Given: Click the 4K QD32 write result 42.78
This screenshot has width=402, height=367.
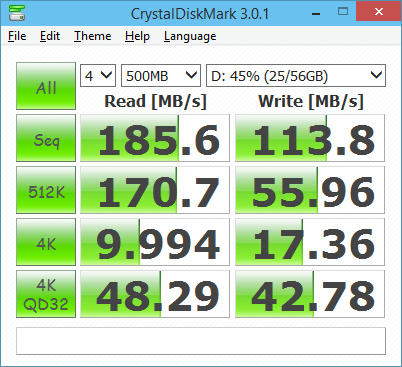Looking at the screenshot, I should point(310,294).
